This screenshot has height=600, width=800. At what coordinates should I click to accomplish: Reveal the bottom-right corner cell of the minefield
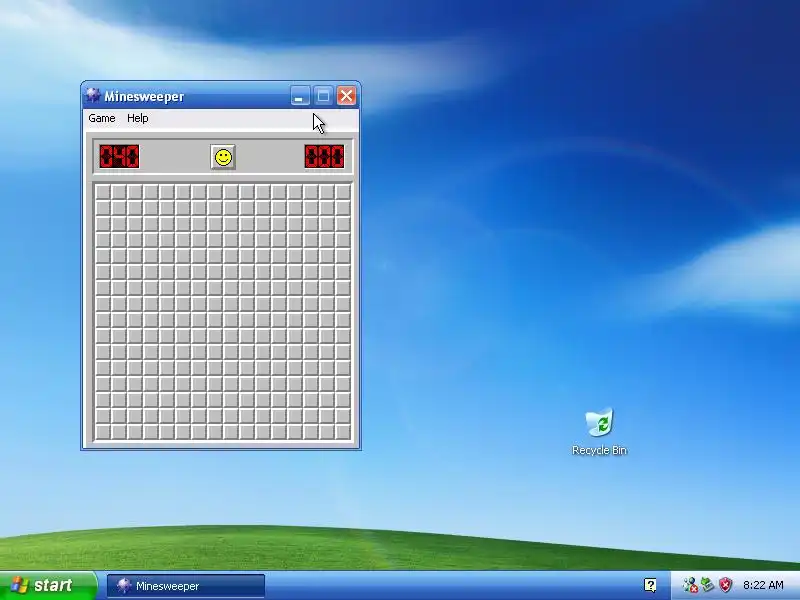pos(343,432)
